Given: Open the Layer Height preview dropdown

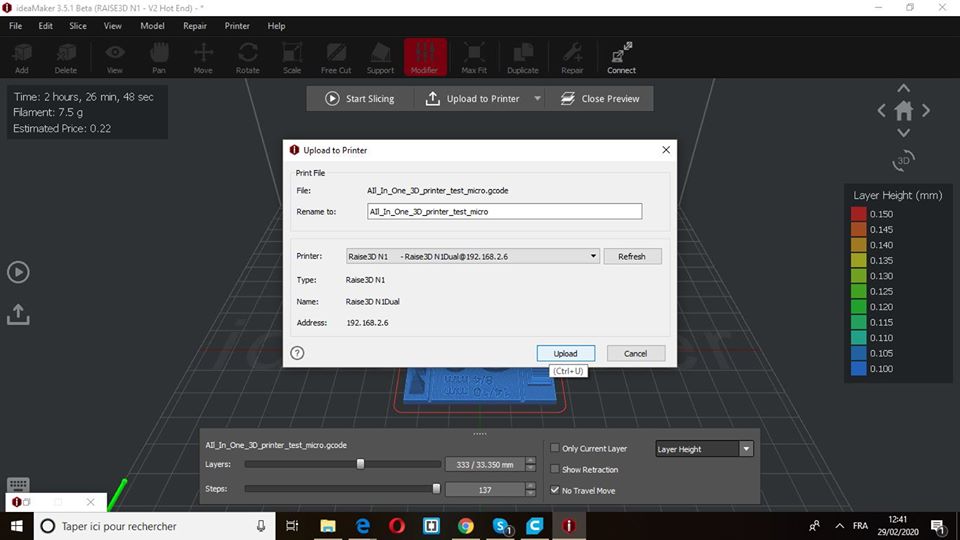Looking at the screenshot, I should tap(704, 449).
